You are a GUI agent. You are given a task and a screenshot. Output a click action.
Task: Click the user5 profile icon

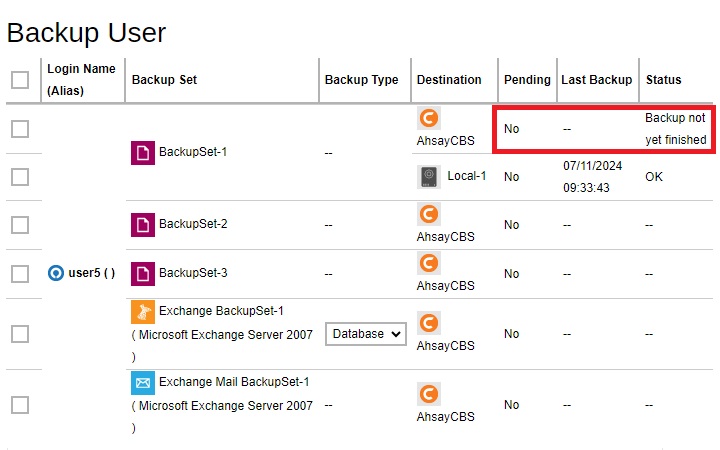click(56, 273)
